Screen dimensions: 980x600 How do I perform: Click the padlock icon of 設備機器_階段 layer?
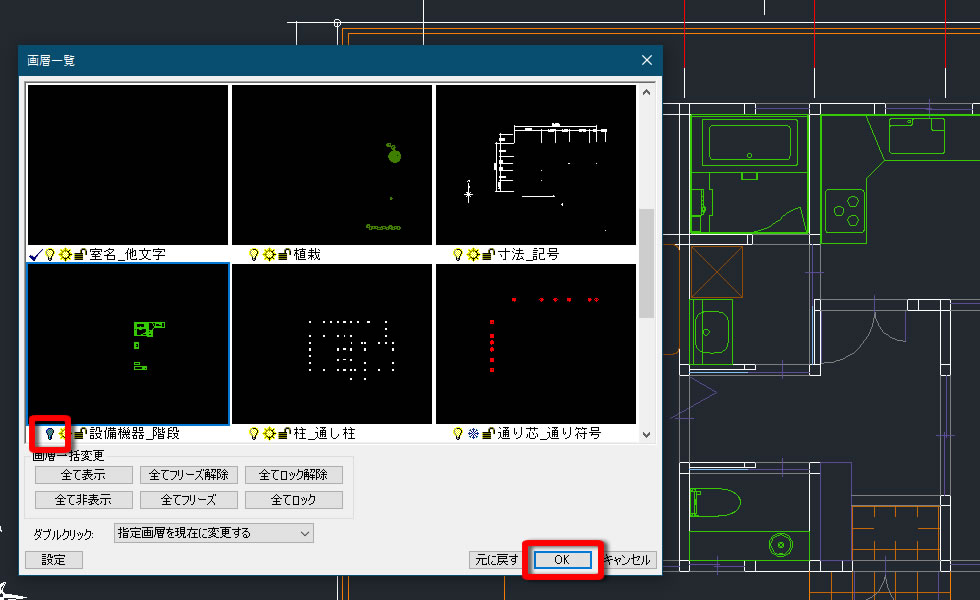(x=81, y=433)
